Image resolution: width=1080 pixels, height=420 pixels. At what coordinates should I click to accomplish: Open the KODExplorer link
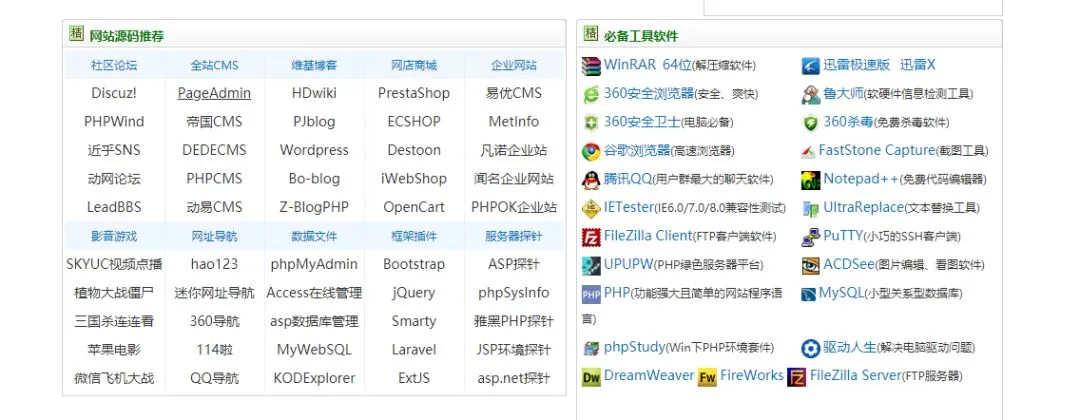(x=314, y=379)
